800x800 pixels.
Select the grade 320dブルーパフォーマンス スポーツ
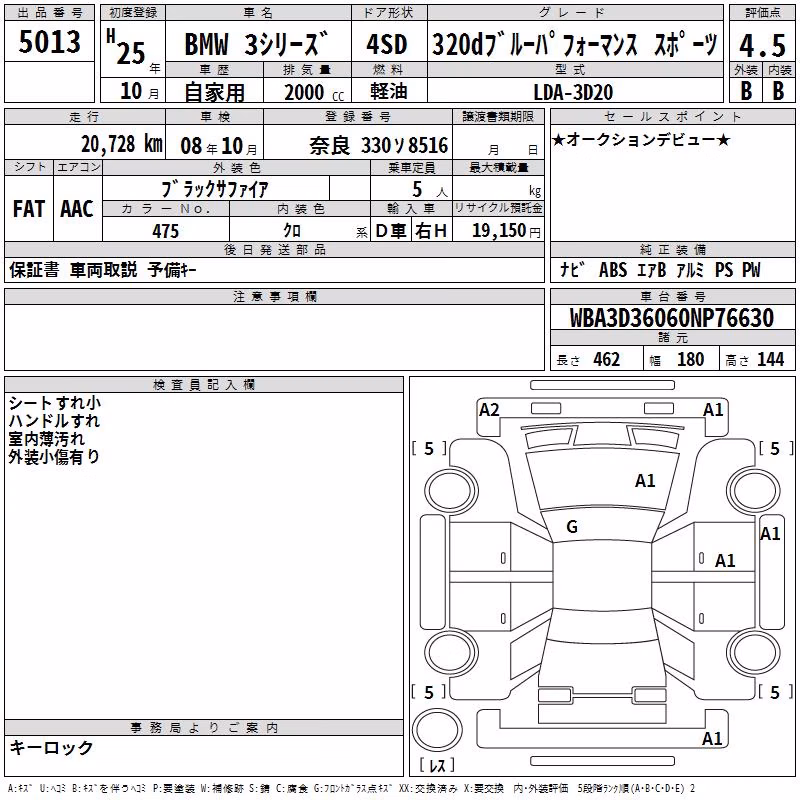(x=575, y=44)
